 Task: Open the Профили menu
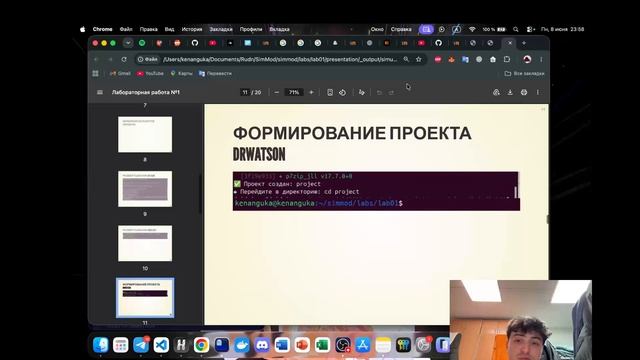251,29
